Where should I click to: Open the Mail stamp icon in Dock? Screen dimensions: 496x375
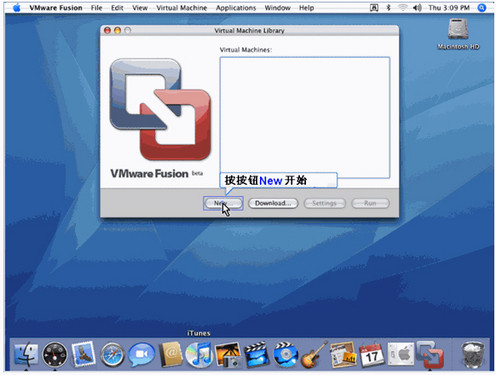coord(83,354)
